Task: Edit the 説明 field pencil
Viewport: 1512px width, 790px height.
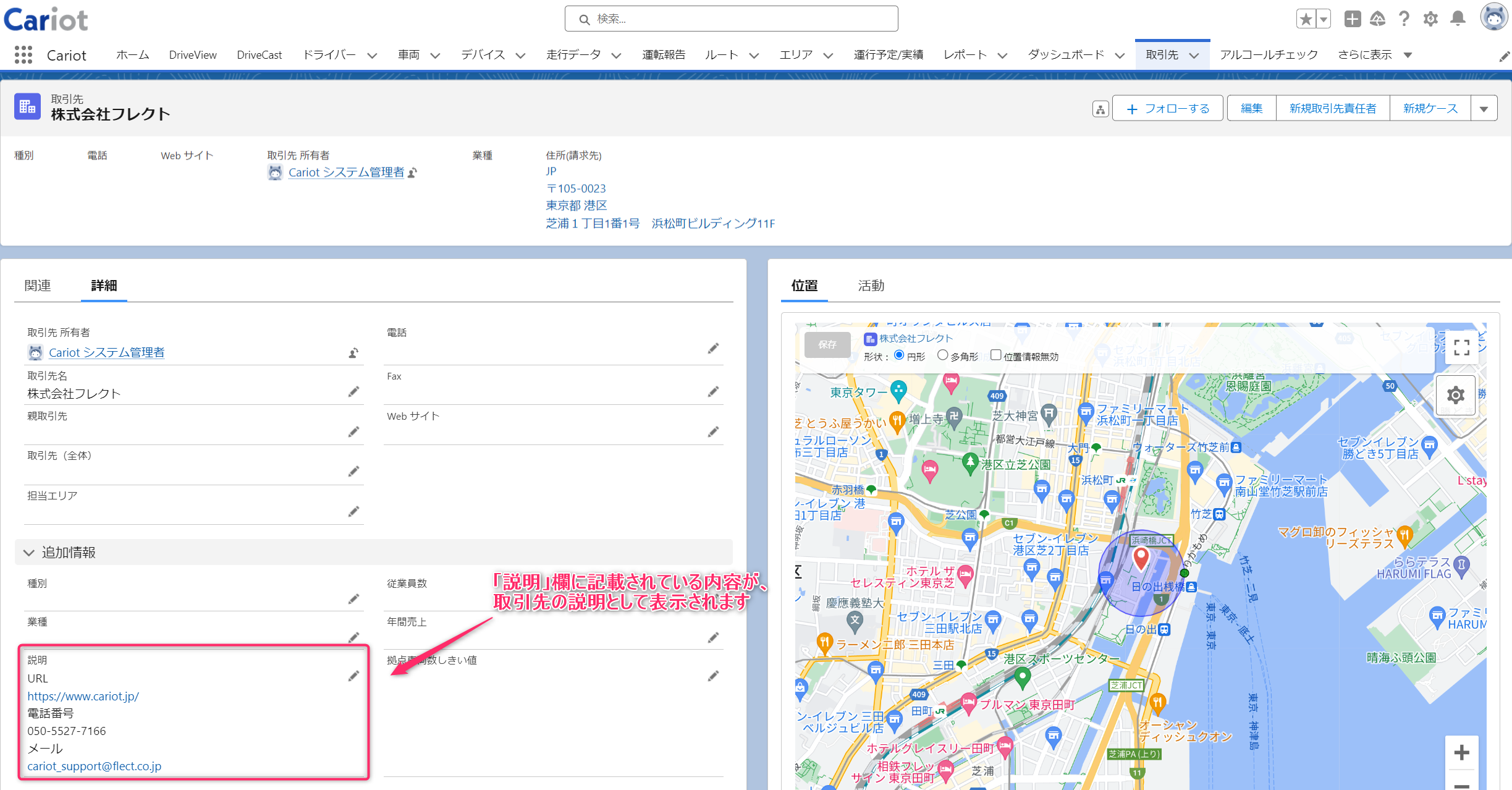Action: (353, 676)
